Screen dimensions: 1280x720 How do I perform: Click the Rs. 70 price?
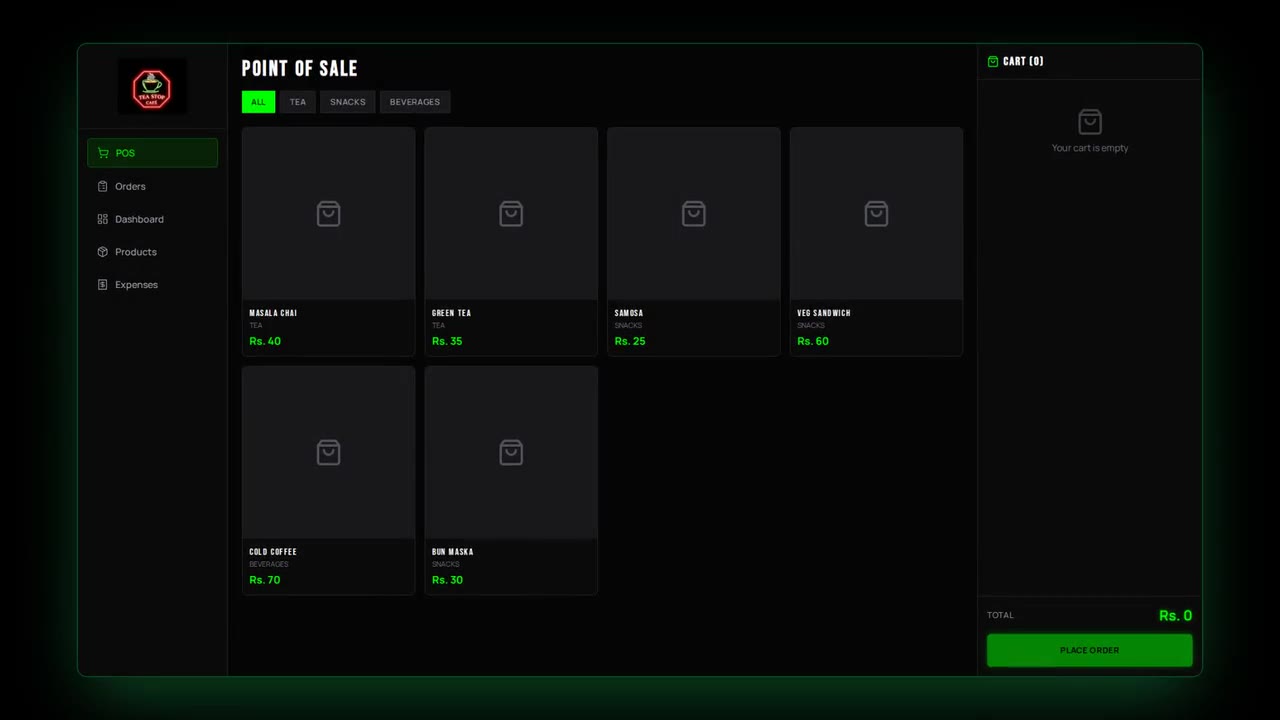265,580
